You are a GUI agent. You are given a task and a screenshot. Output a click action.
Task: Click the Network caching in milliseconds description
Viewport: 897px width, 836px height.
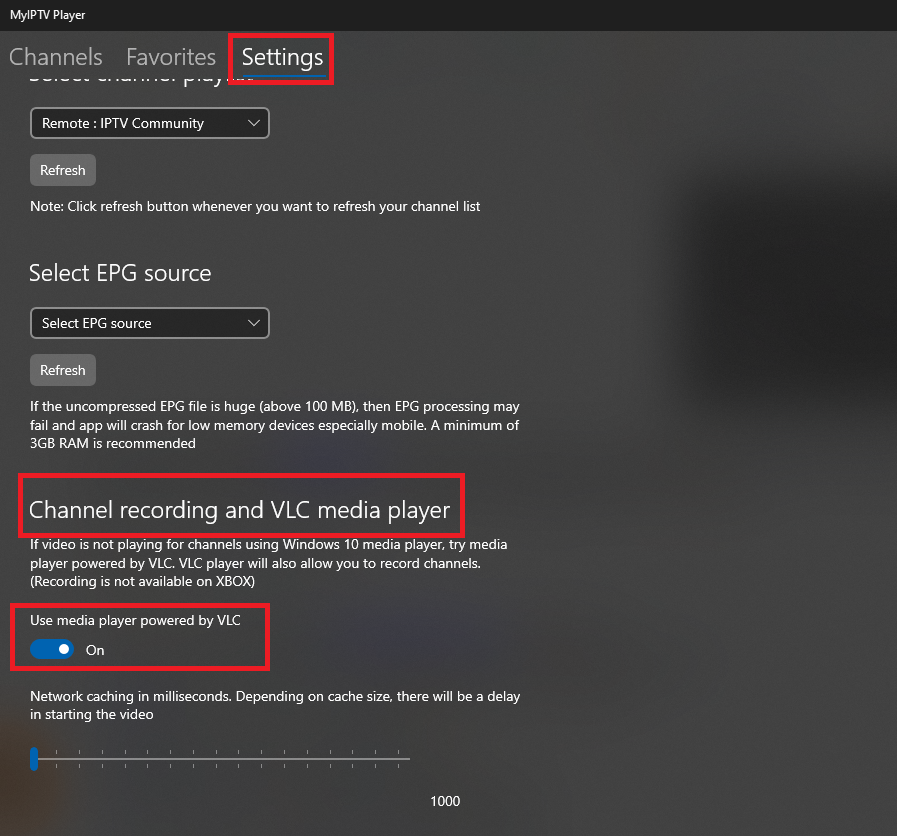(275, 705)
